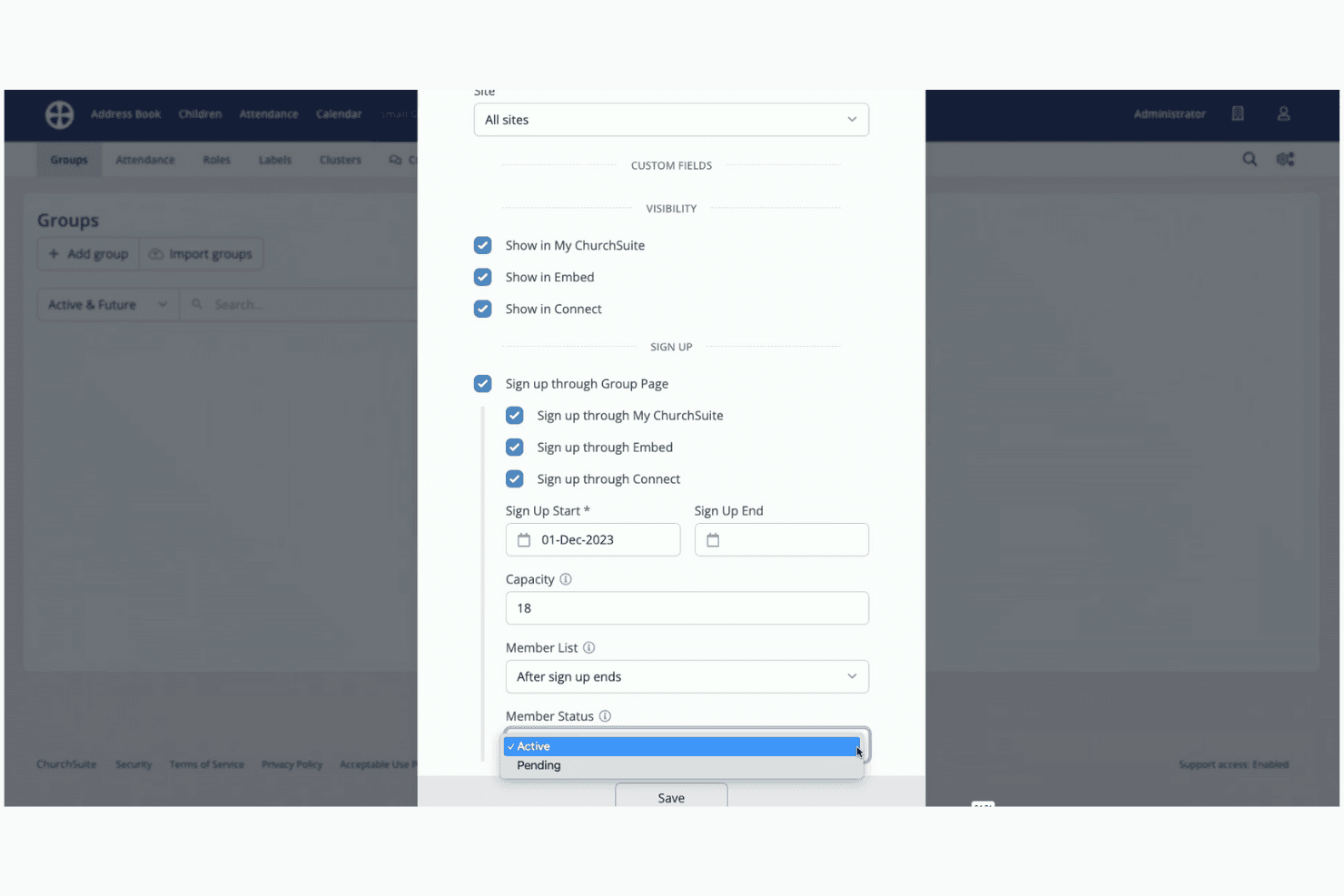
Task: Click the Member List info icon
Action: (588, 647)
